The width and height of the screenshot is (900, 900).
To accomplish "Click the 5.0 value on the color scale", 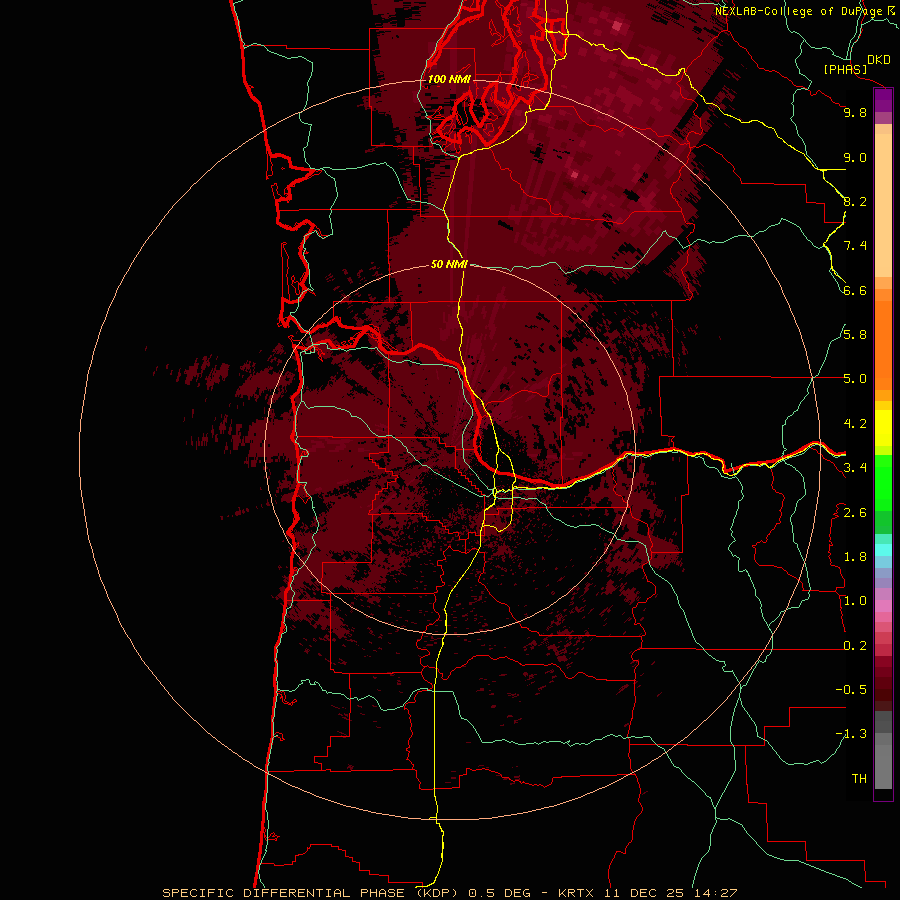I will coord(855,379).
